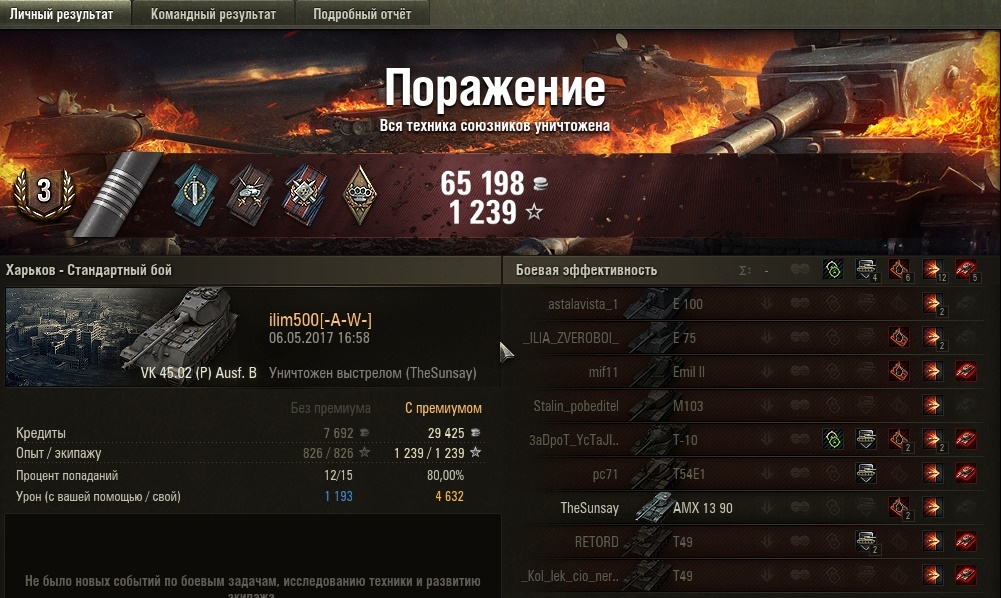Select the TheSunsay AMX 13 90 row

tap(751, 507)
